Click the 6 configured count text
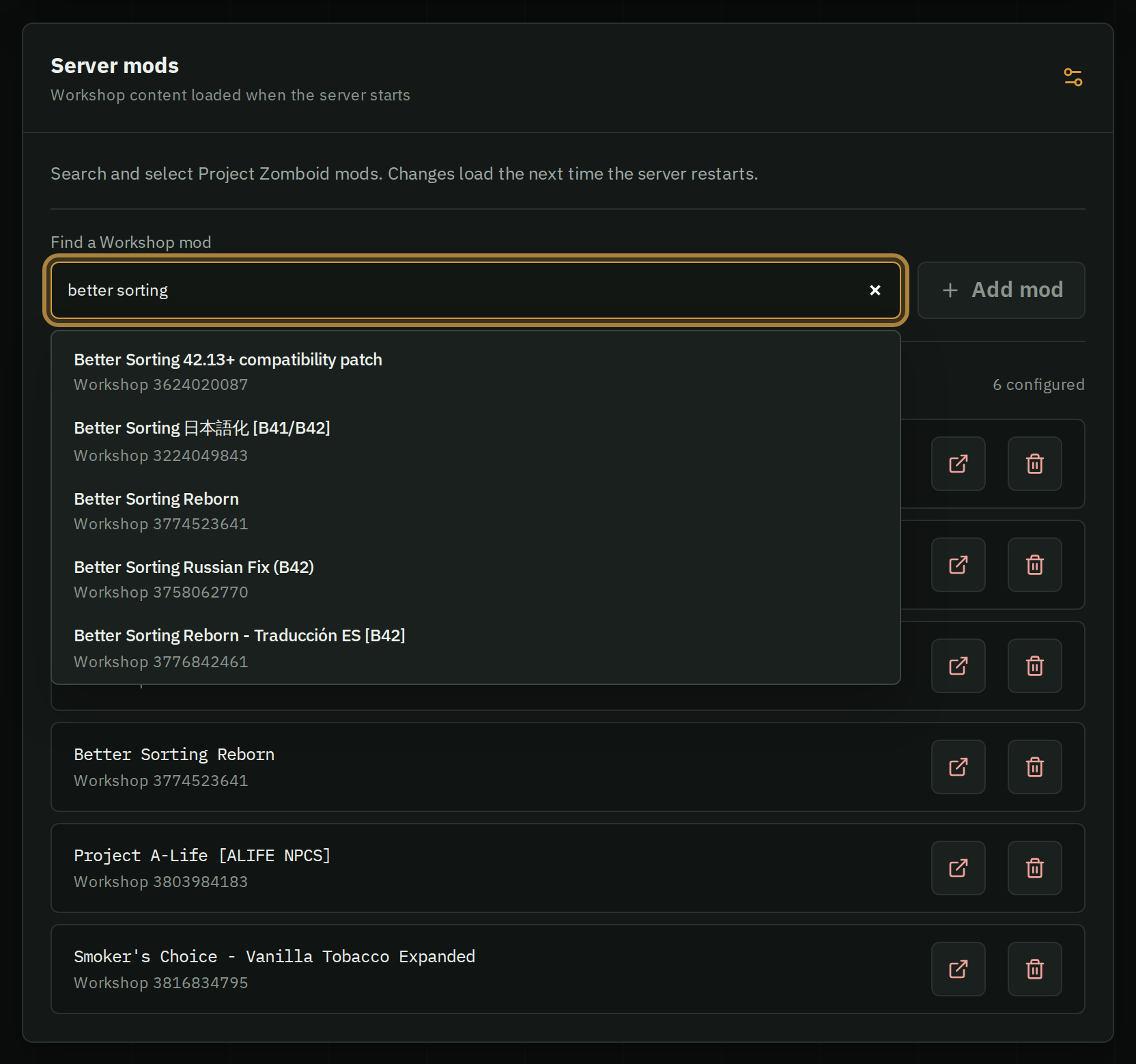 pos(1038,384)
